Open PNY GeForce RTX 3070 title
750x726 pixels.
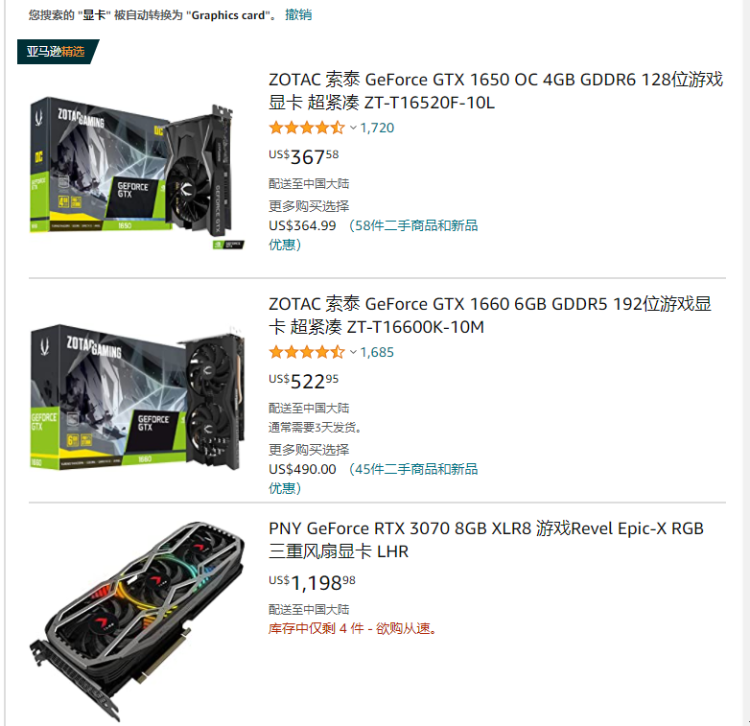pyautogui.click(x=486, y=539)
